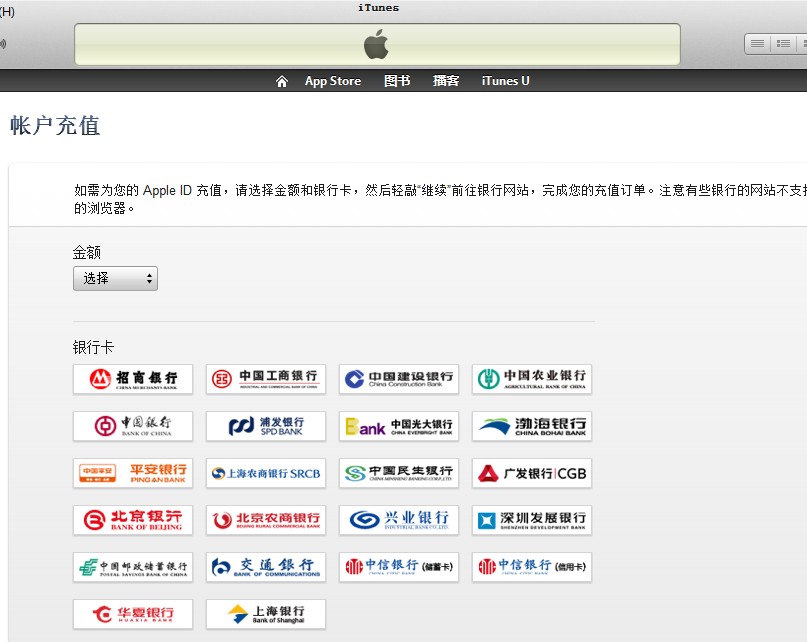
Task: Choose the ICBC bank card option
Action: [266, 379]
